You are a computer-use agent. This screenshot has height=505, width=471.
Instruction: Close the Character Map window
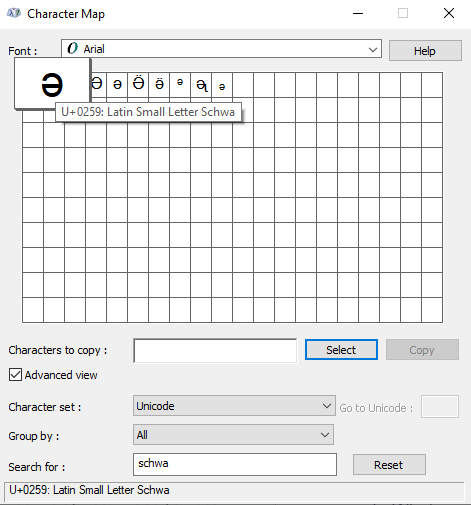(449, 13)
